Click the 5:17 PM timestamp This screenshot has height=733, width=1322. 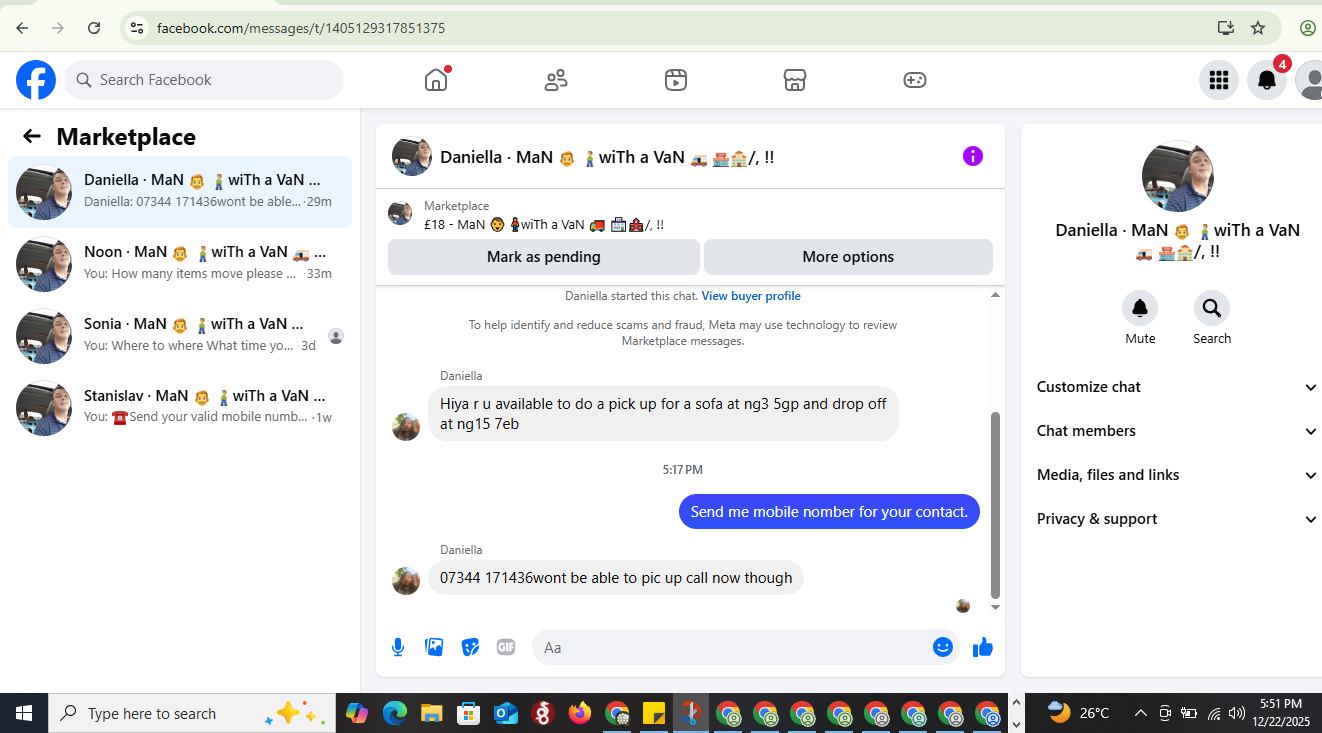683,469
